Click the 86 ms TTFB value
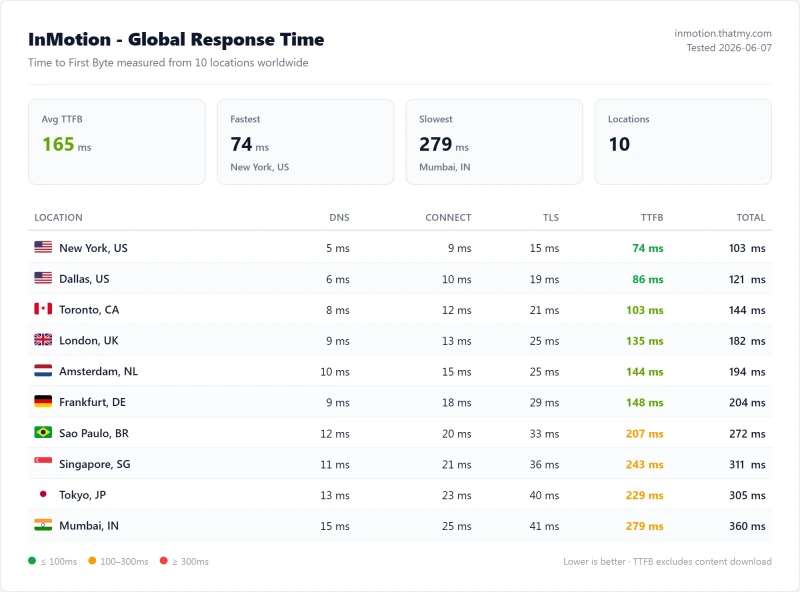Screen dimensions: 800x592 coord(648,279)
